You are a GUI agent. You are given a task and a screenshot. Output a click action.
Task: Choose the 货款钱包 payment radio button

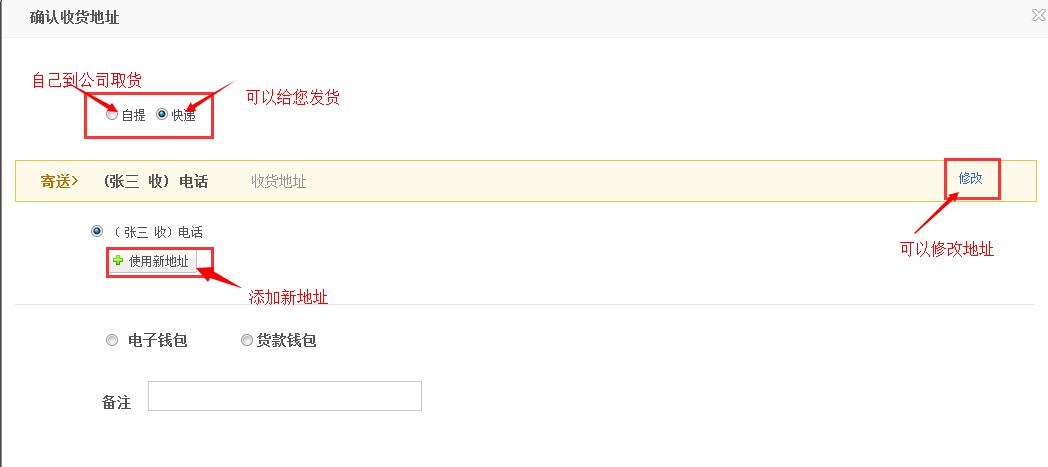click(247, 341)
